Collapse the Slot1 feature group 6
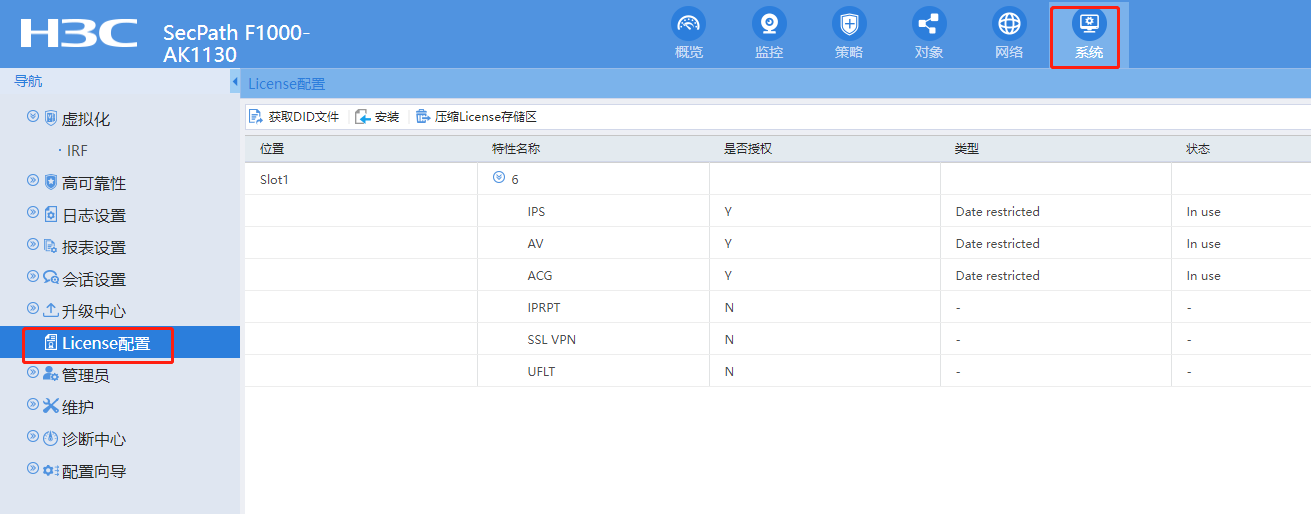 (498, 179)
